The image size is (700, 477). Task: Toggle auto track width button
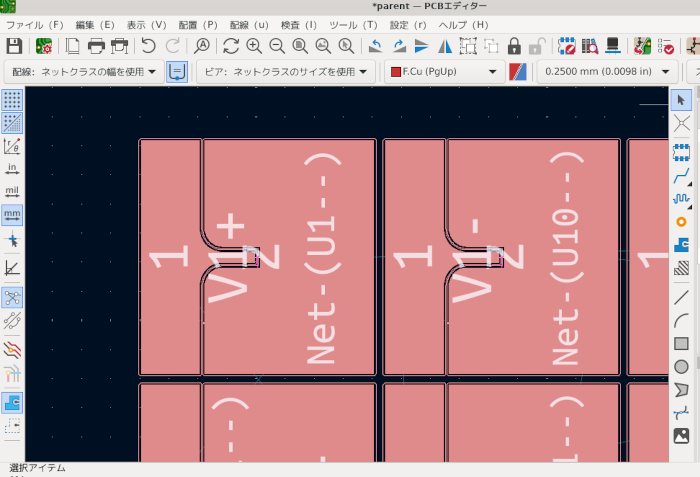pyautogui.click(x=177, y=71)
